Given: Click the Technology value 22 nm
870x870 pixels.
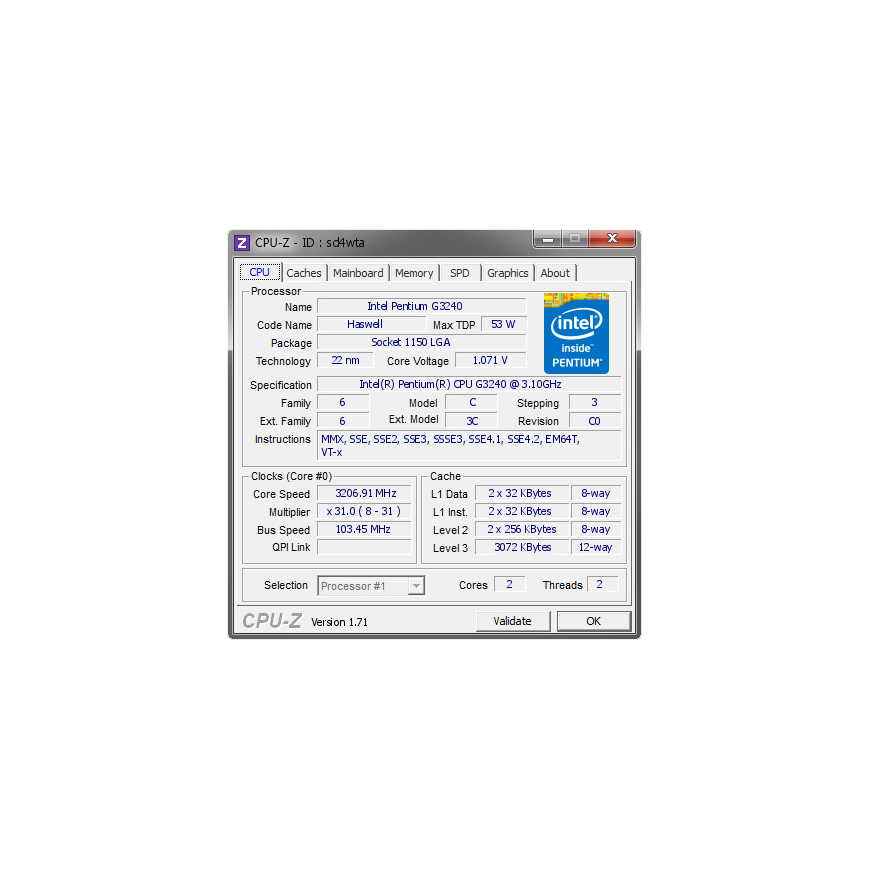Looking at the screenshot, I should (345, 360).
